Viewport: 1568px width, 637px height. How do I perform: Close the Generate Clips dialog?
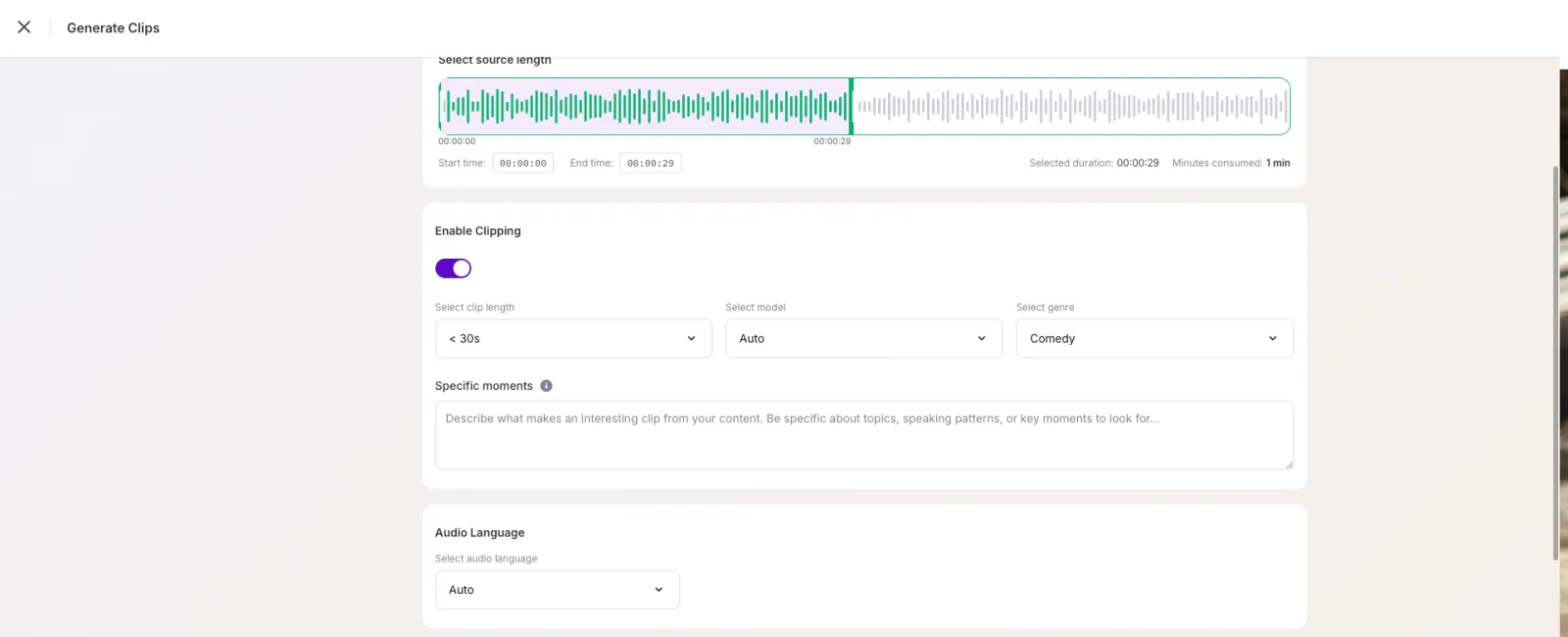(24, 27)
